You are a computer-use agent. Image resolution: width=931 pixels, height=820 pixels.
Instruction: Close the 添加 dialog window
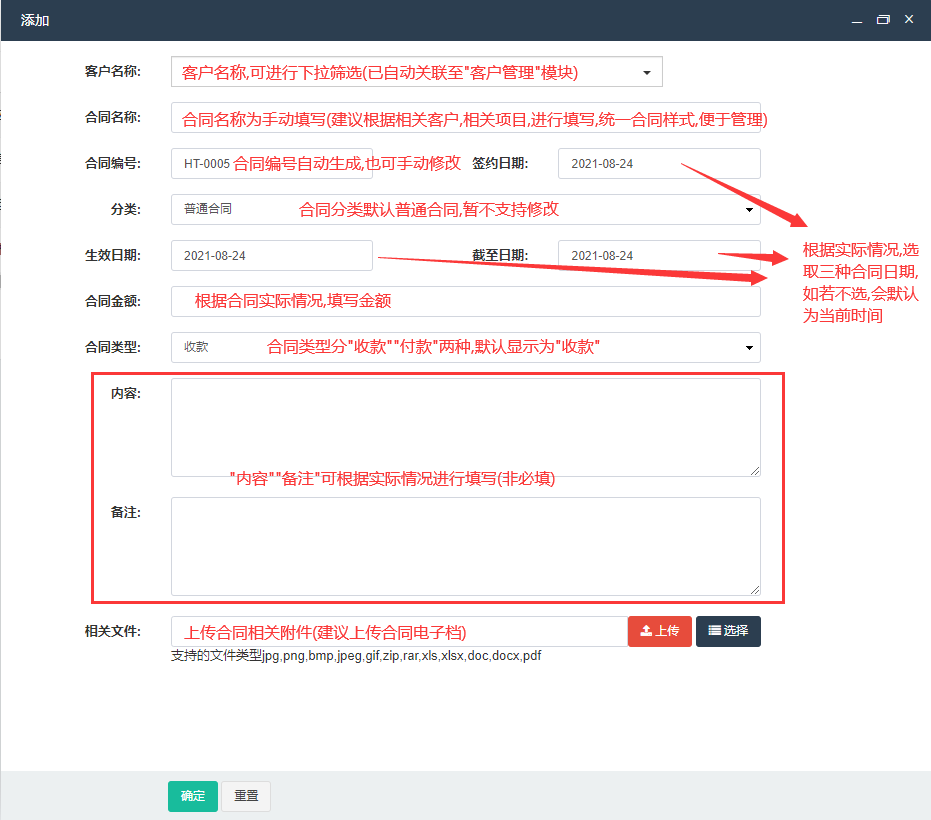pyautogui.click(x=909, y=20)
